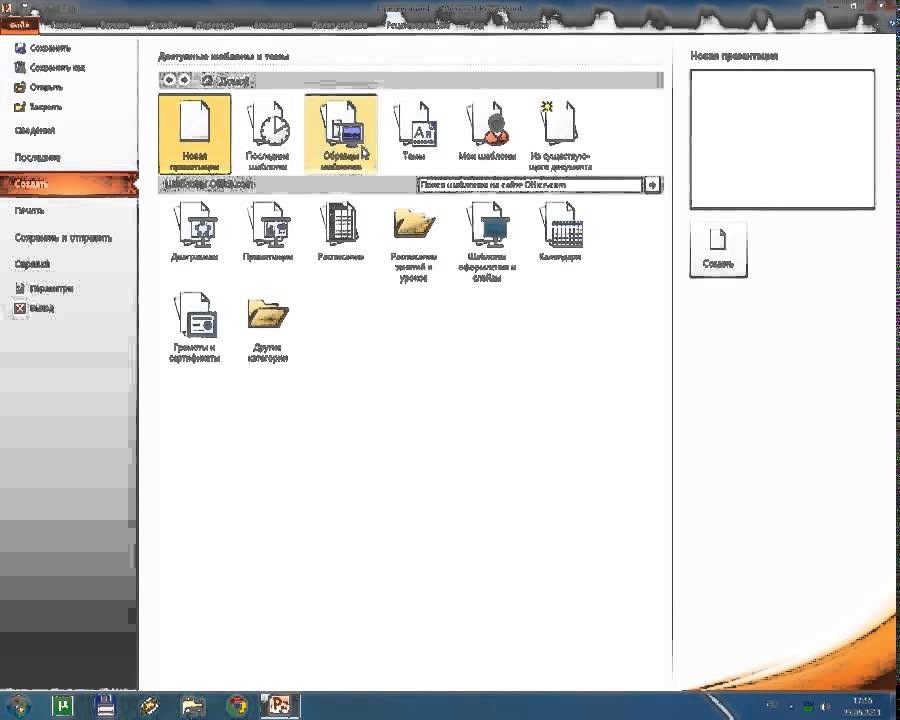The width and height of the screenshot is (900, 720).
Task: Click the taskbar clock
Action: [862, 706]
